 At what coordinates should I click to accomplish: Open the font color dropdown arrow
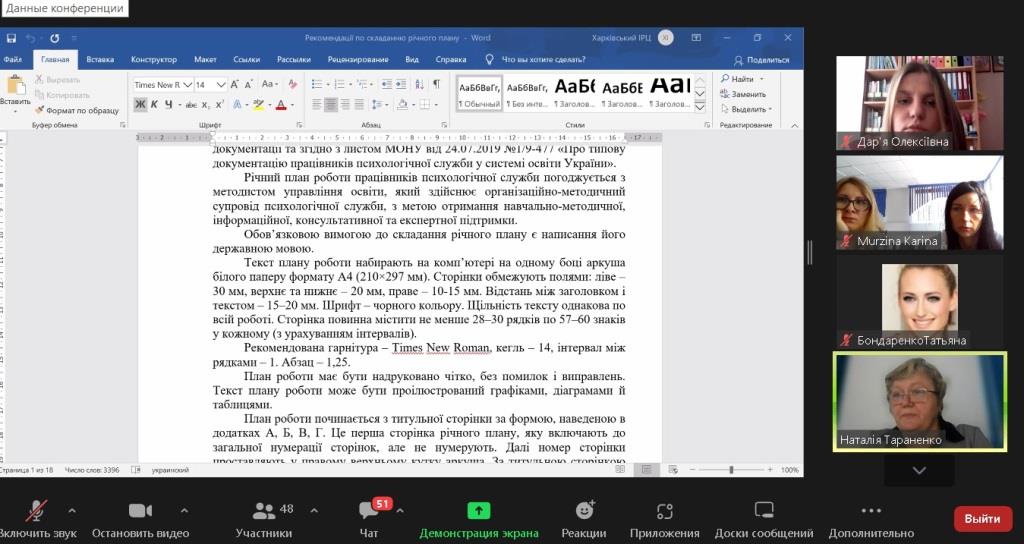(292, 104)
